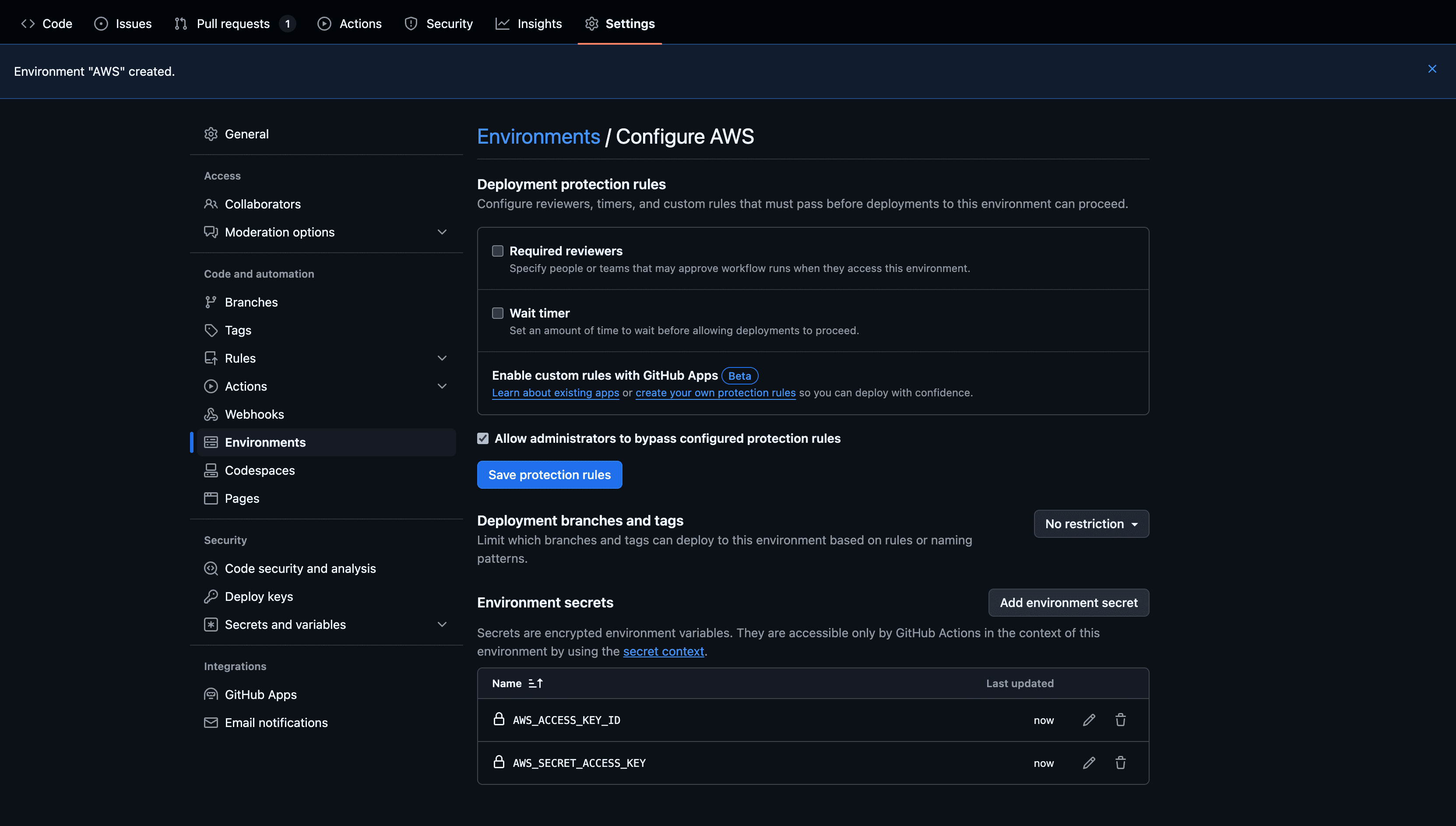Open the Code tab
This screenshot has height=826, width=1456.
point(46,23)
